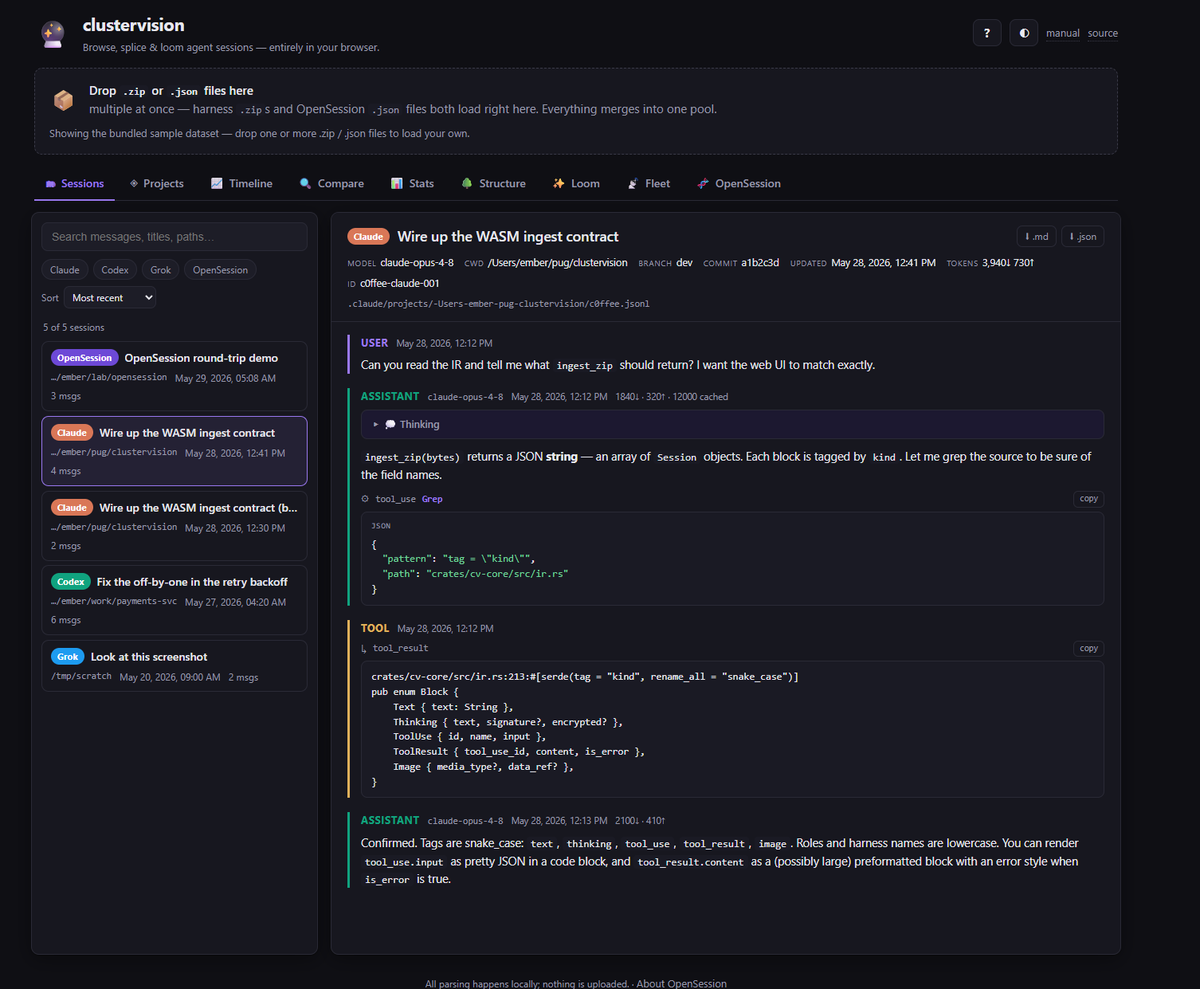The width and height of the screenshot is (1200, 989).
Task: Open the Stats tab
Action: point(412,184)
